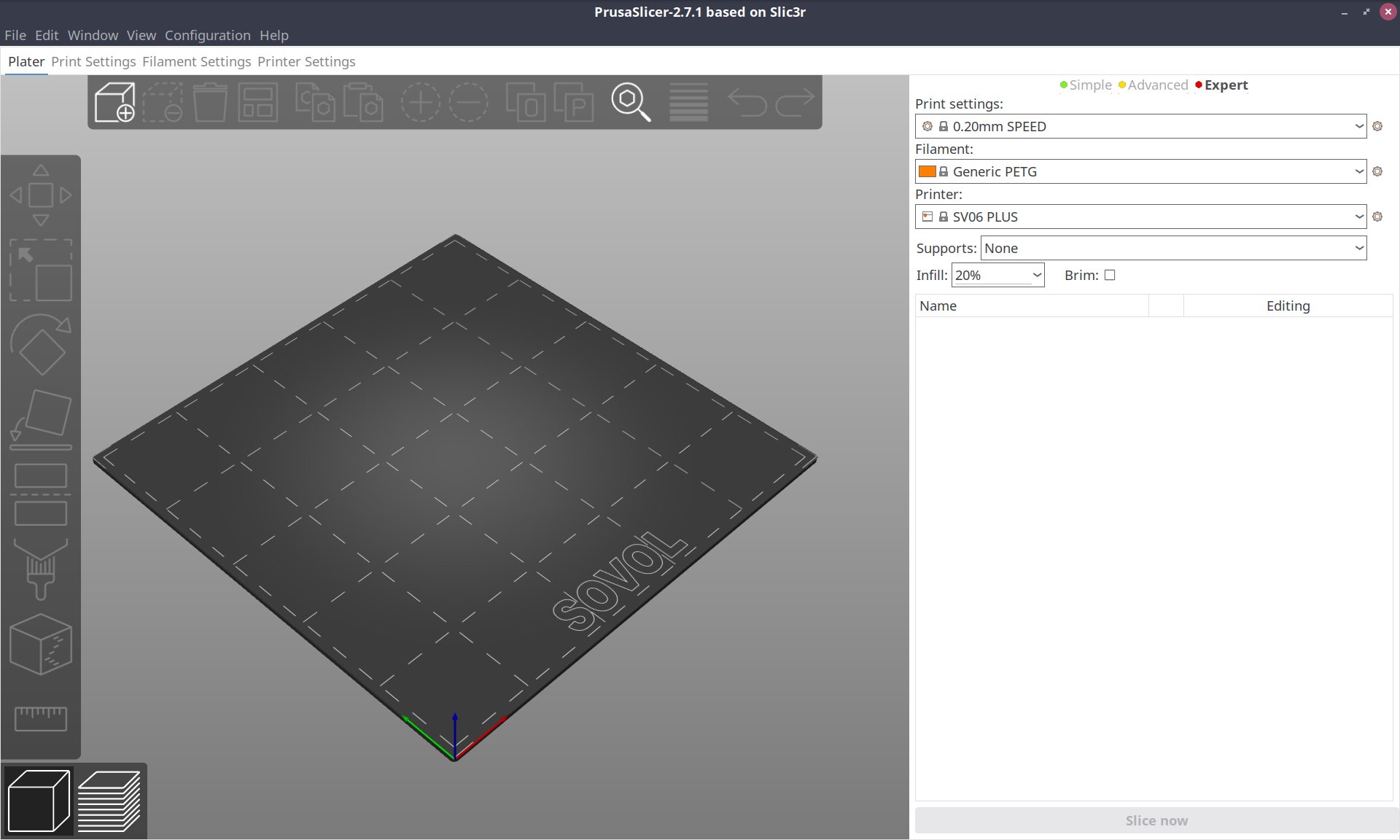Edit Print settings preset via gear icon
The height and width of the screenshot is (840, 1400).
1377,126
